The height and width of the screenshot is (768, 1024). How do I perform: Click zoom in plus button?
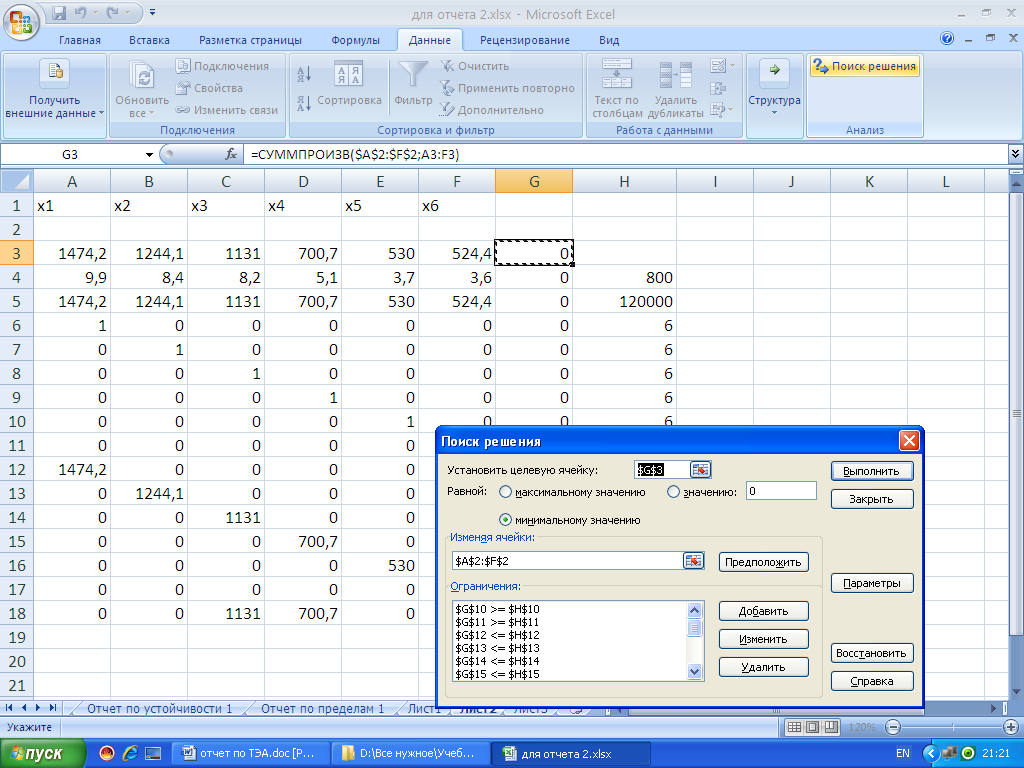(x=1010, y=727)
